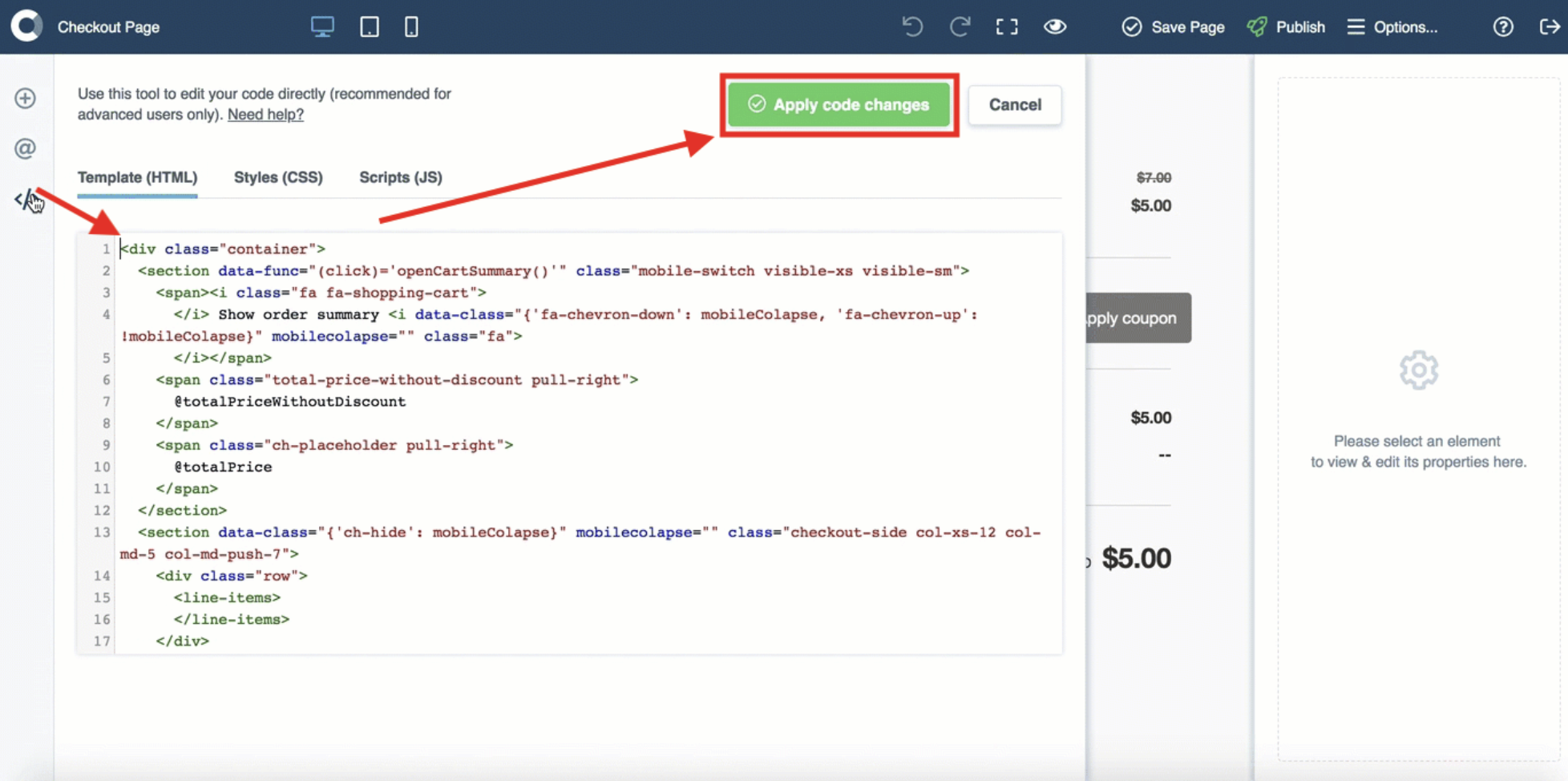Click the <line-items> opening tag line

[227, 597]
